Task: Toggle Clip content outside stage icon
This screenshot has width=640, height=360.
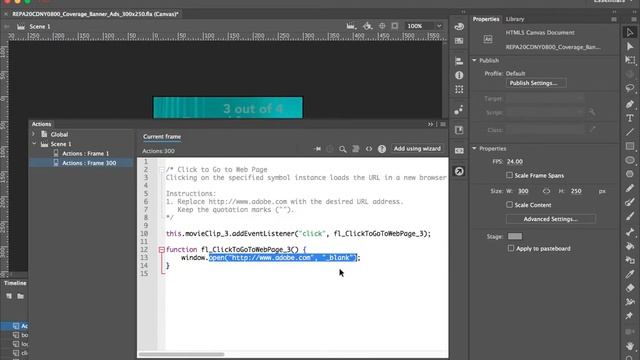Action: [395, 26]
